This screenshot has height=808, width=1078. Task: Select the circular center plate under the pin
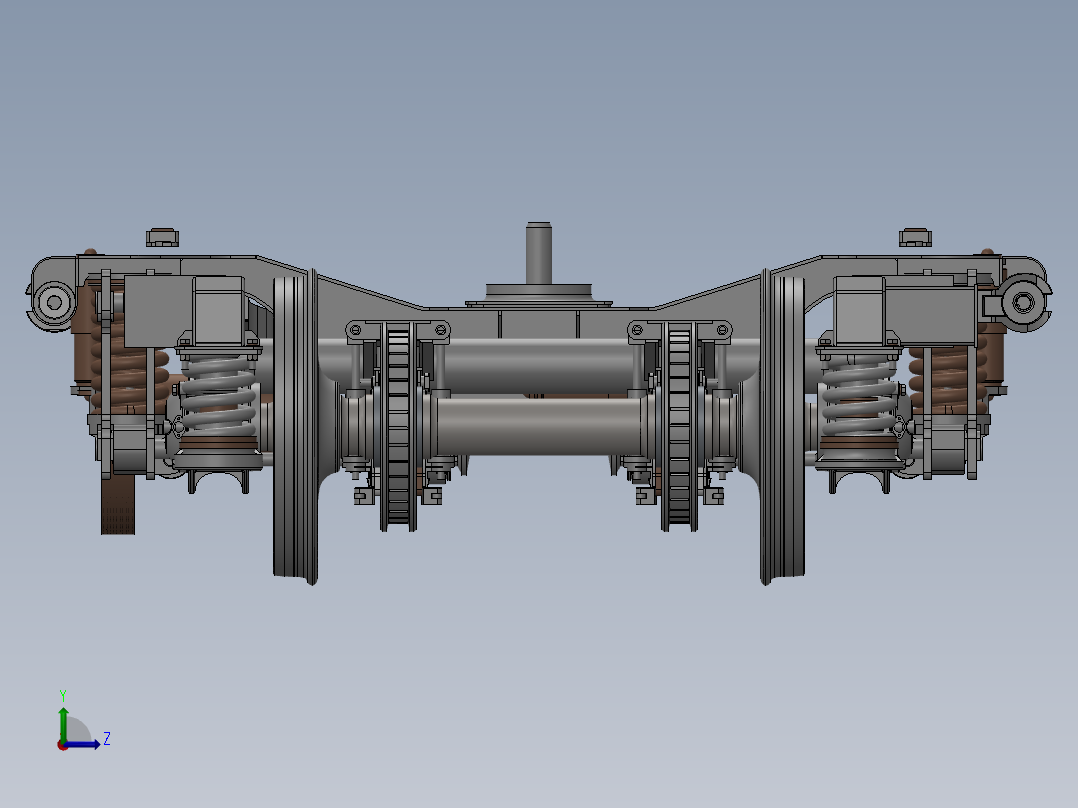[538, 292]
